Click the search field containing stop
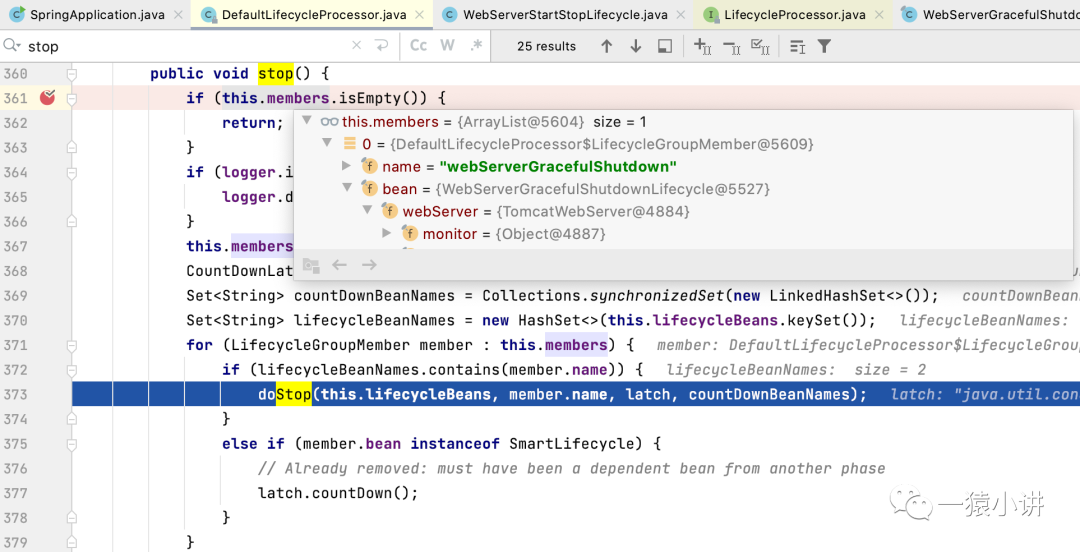 [186, 46]
